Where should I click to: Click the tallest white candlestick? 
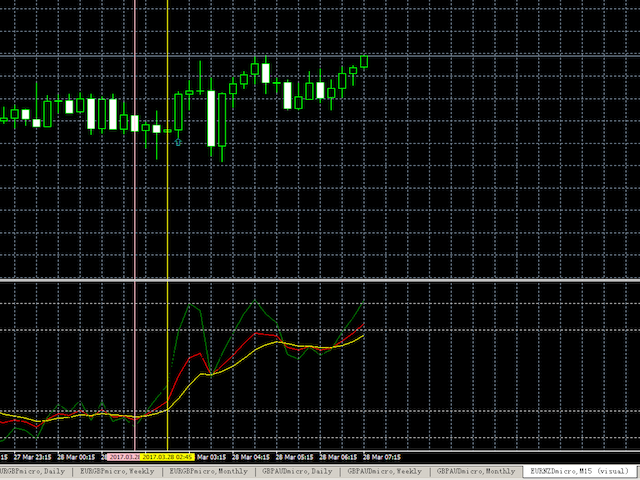212,118
